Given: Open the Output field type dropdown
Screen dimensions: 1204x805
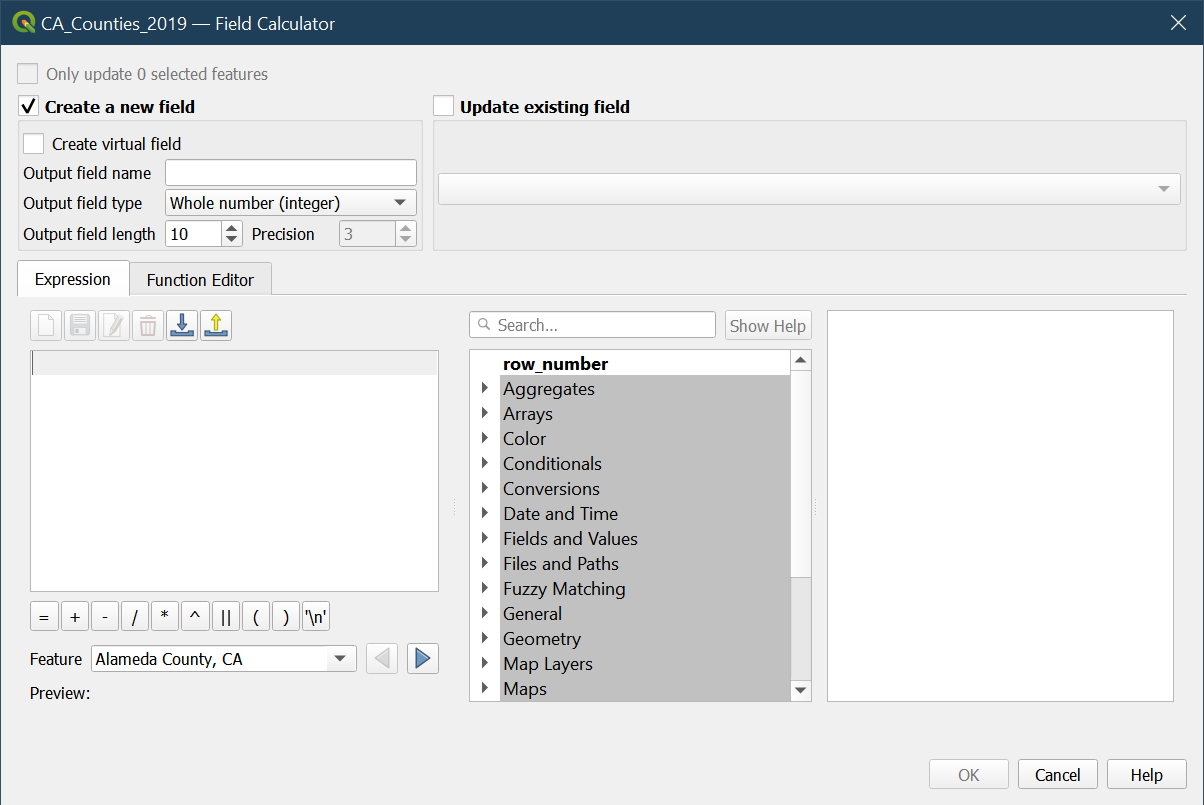Looking at the screenshot, I should click(x=290, y=203).
